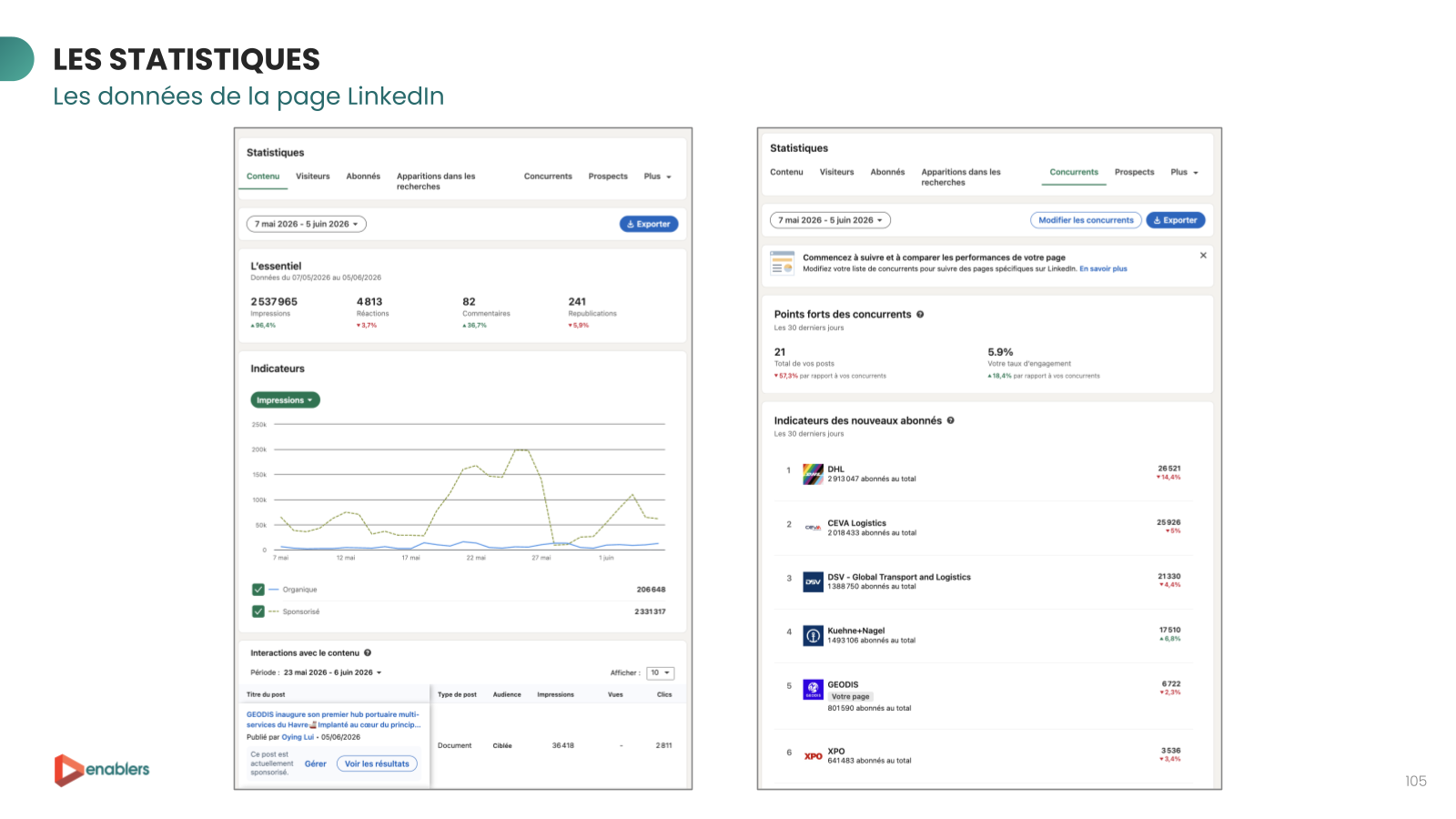Open DSV - Global Transport and Logistics name
1456x819 pixels.
click(899, 577)
